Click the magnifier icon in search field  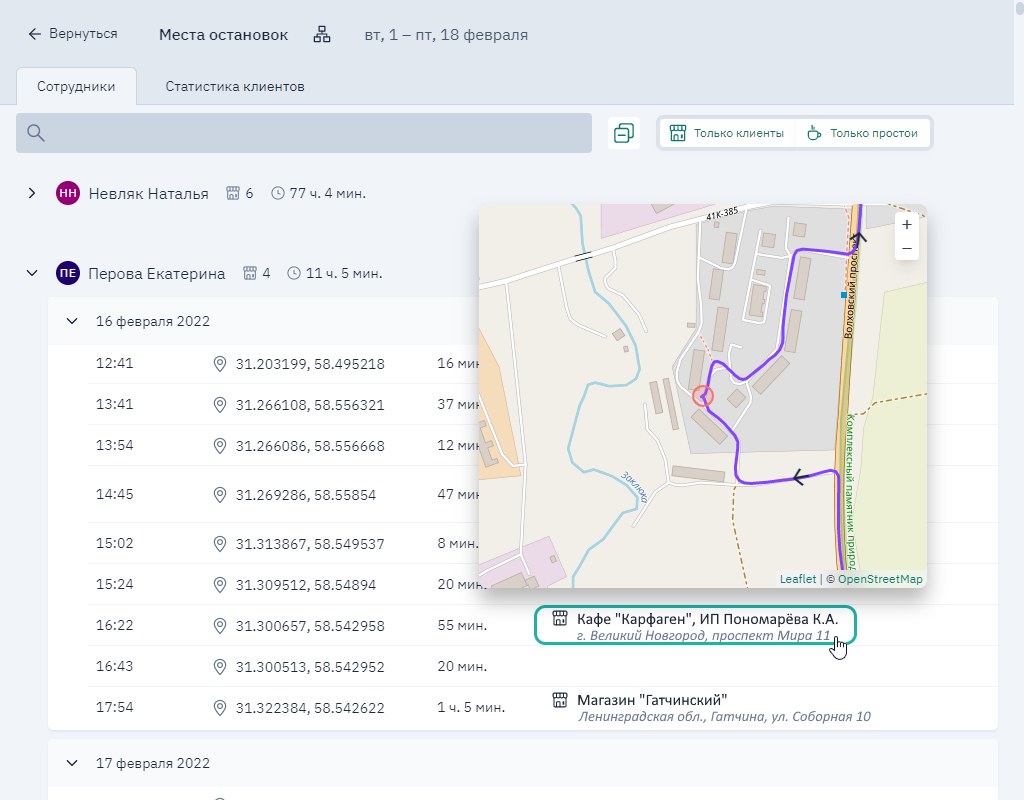[x=36, y=133]
